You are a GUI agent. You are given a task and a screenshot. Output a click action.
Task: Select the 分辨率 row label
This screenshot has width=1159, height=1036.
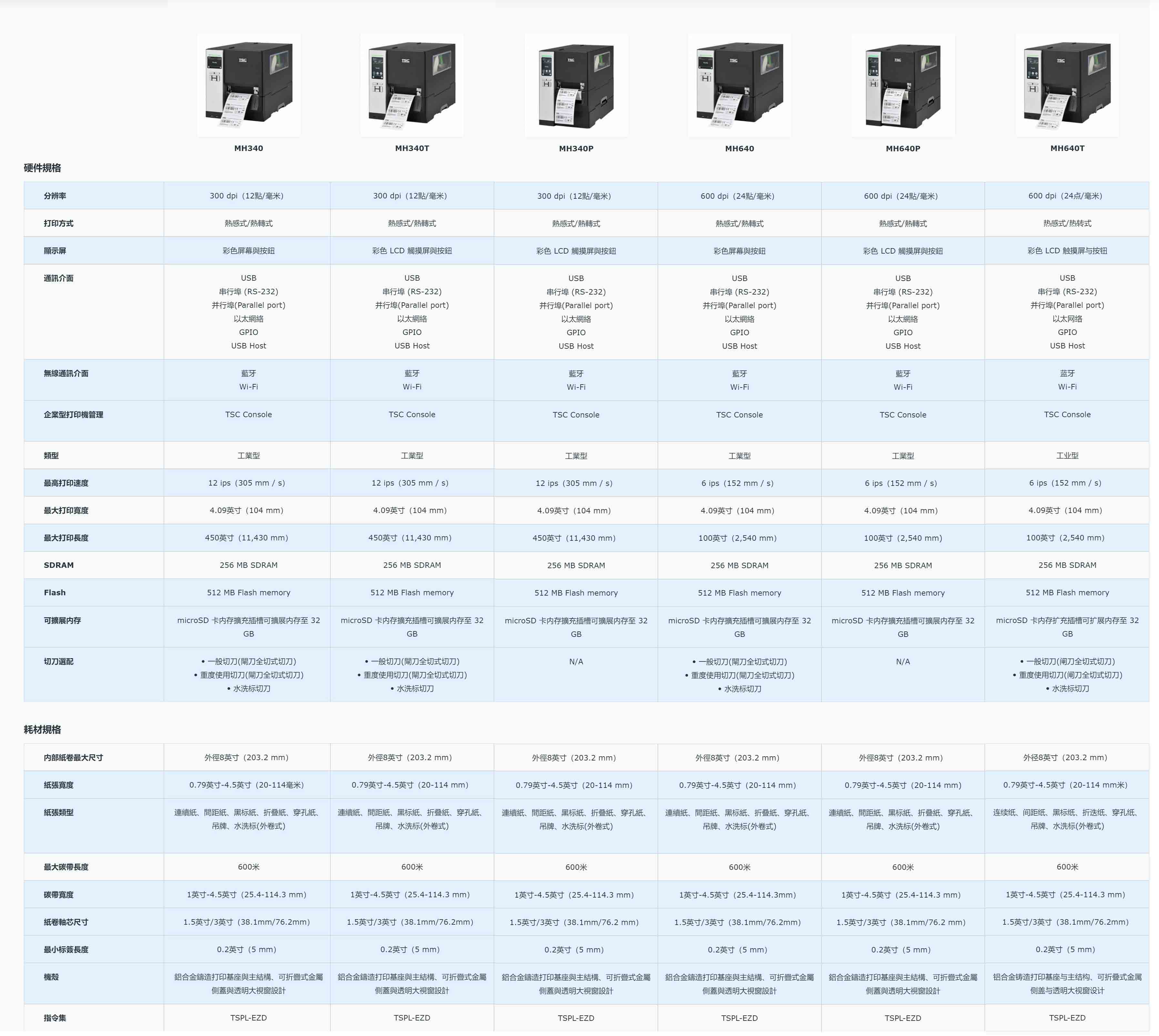click(x=55, y=196)
